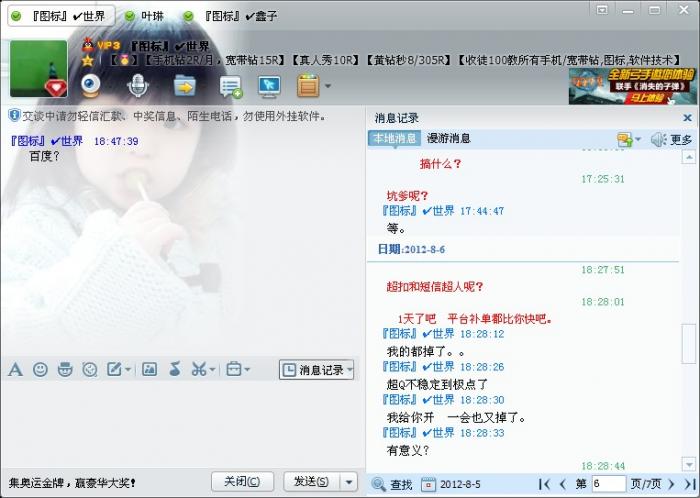Expand the toolbox briefcase dropdown arrow

[x=247, y=369]
